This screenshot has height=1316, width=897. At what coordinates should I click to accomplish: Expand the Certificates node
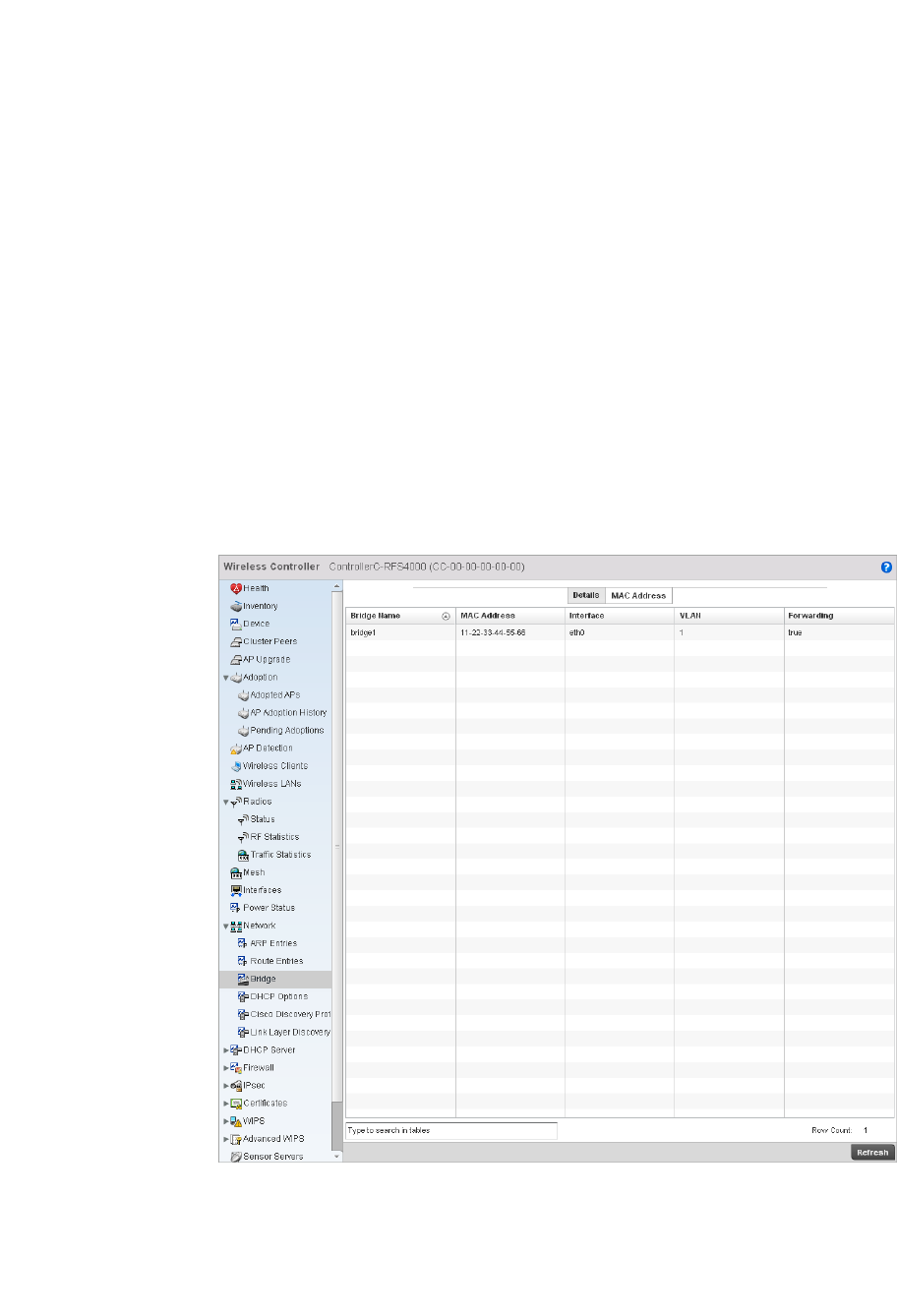pyautogui.click(x=225, y=1103)
